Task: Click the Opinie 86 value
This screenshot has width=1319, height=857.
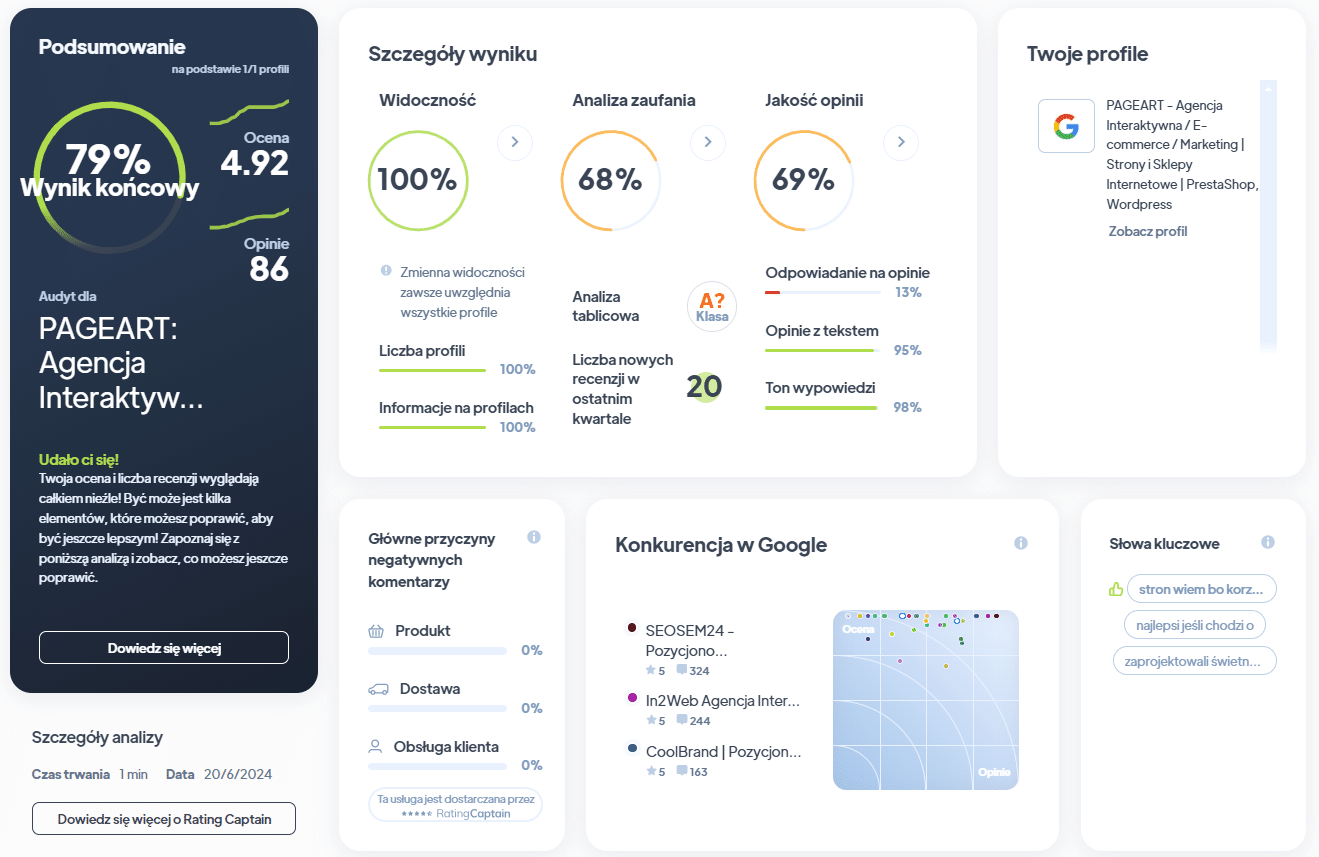Action: click(x=269, y=268)
